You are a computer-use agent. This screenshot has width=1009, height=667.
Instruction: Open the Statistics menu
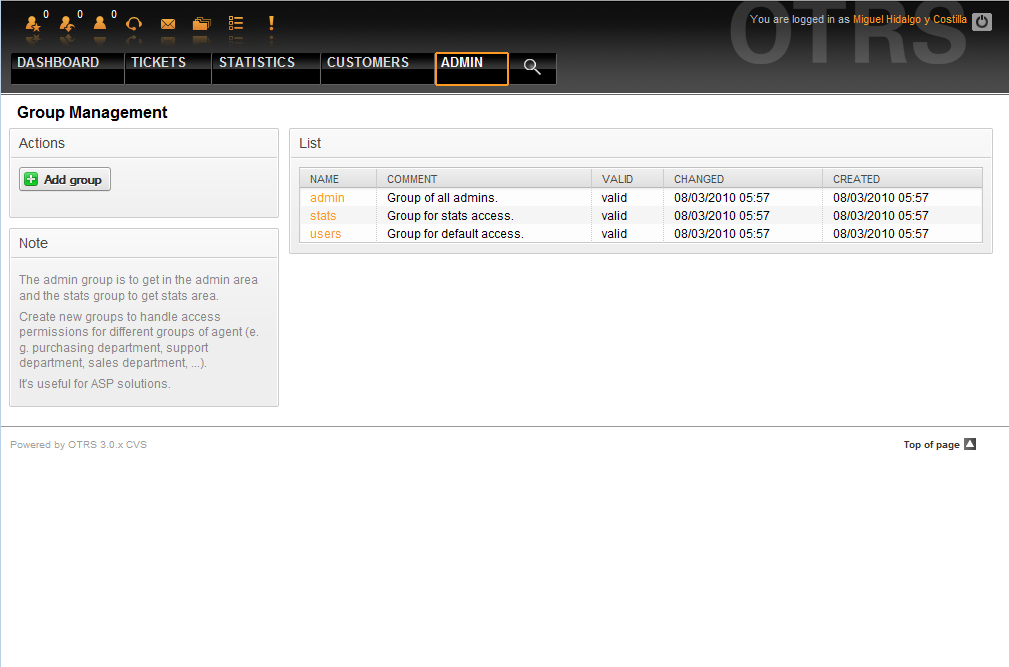(257, 63)
